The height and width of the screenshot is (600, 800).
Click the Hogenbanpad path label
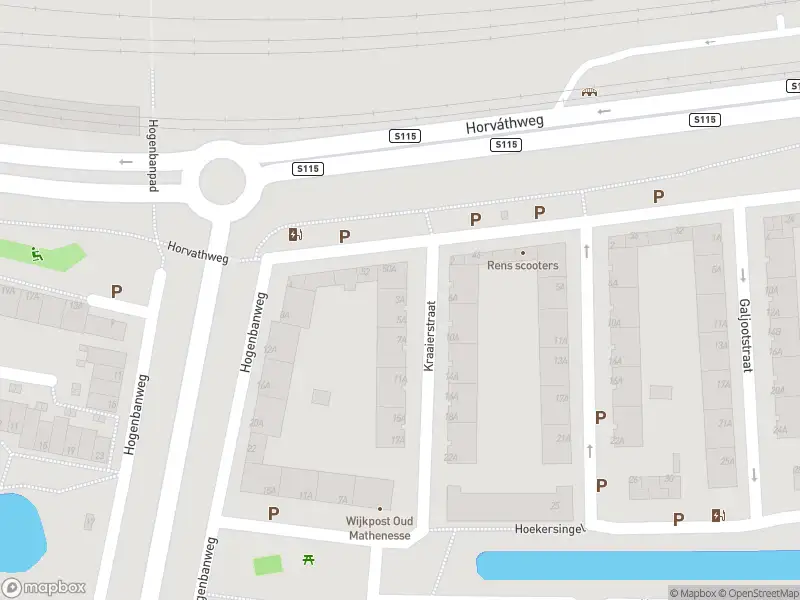(153, 156)
